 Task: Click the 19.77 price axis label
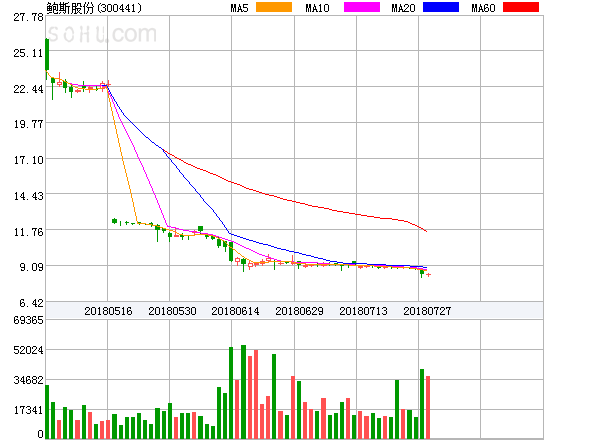(x=28, y=124)
